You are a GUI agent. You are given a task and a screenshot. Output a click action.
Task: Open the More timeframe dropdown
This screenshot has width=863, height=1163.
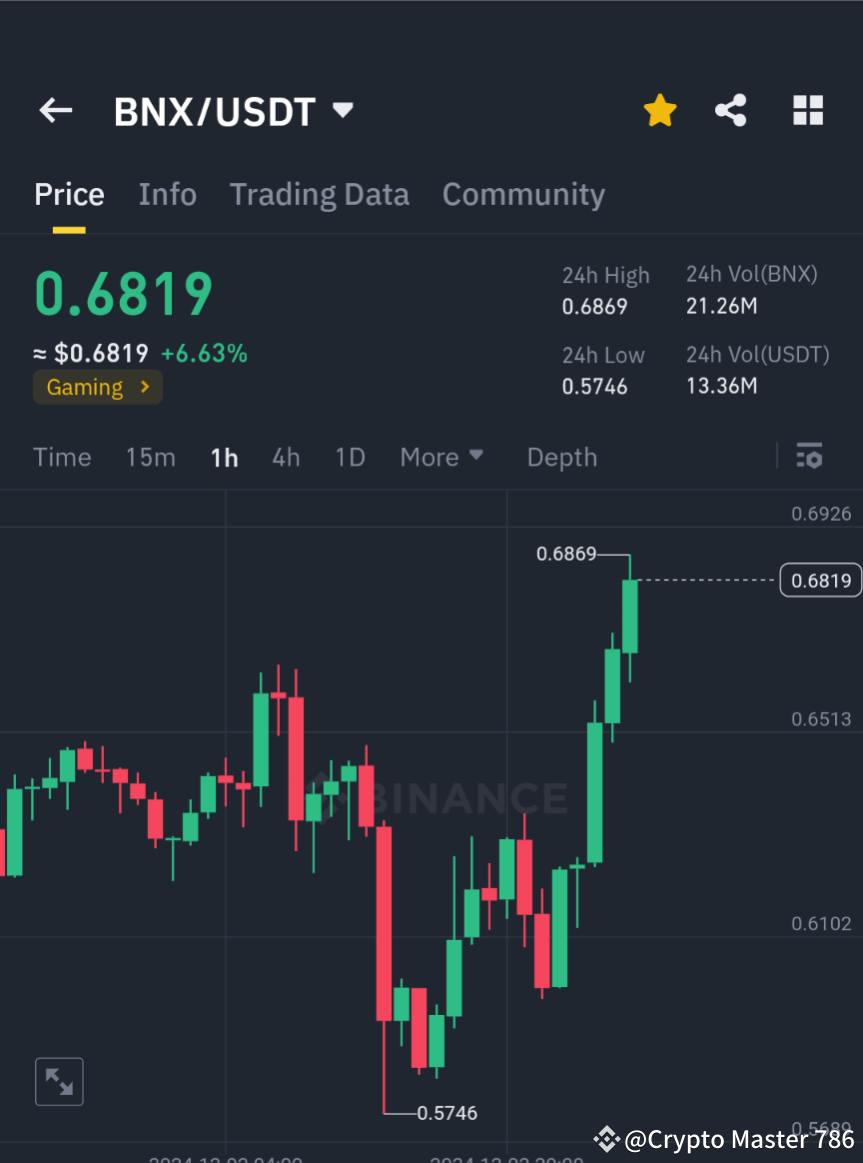(441, 457)
